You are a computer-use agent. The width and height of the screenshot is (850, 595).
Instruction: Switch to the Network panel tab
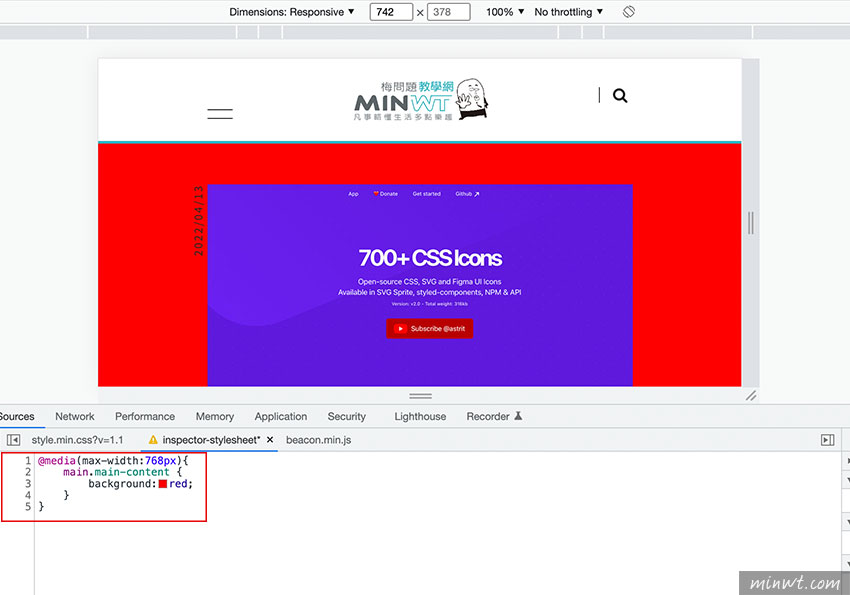[75, 416]
